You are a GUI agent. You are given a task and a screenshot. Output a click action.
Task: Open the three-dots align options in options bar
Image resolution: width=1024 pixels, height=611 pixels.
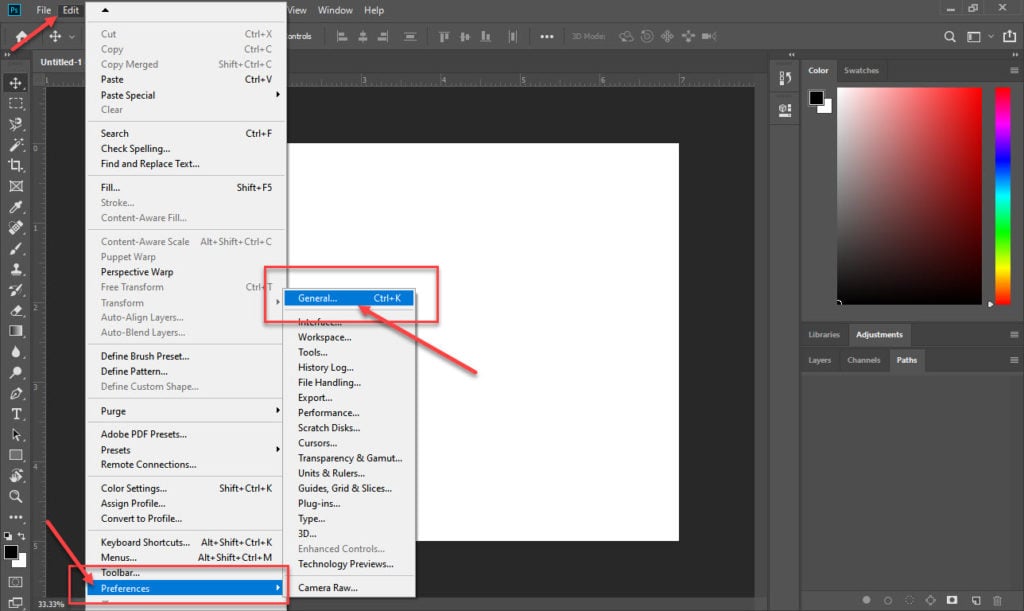(x=547, y=37)
